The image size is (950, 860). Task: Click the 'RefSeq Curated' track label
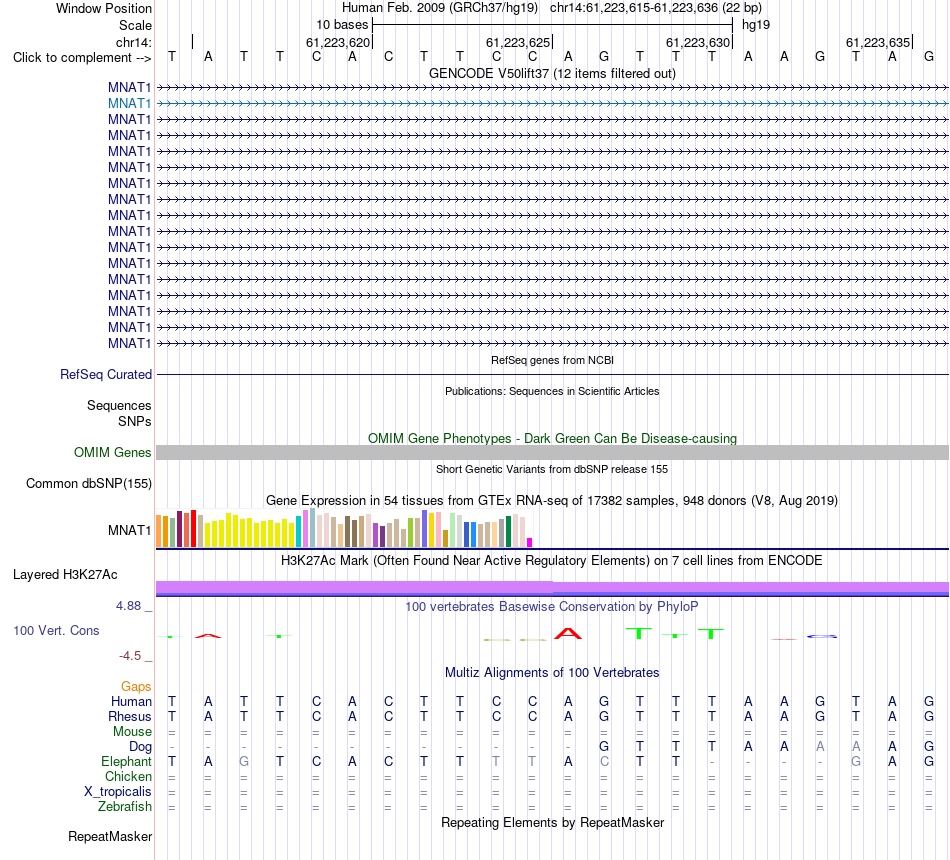106,375
